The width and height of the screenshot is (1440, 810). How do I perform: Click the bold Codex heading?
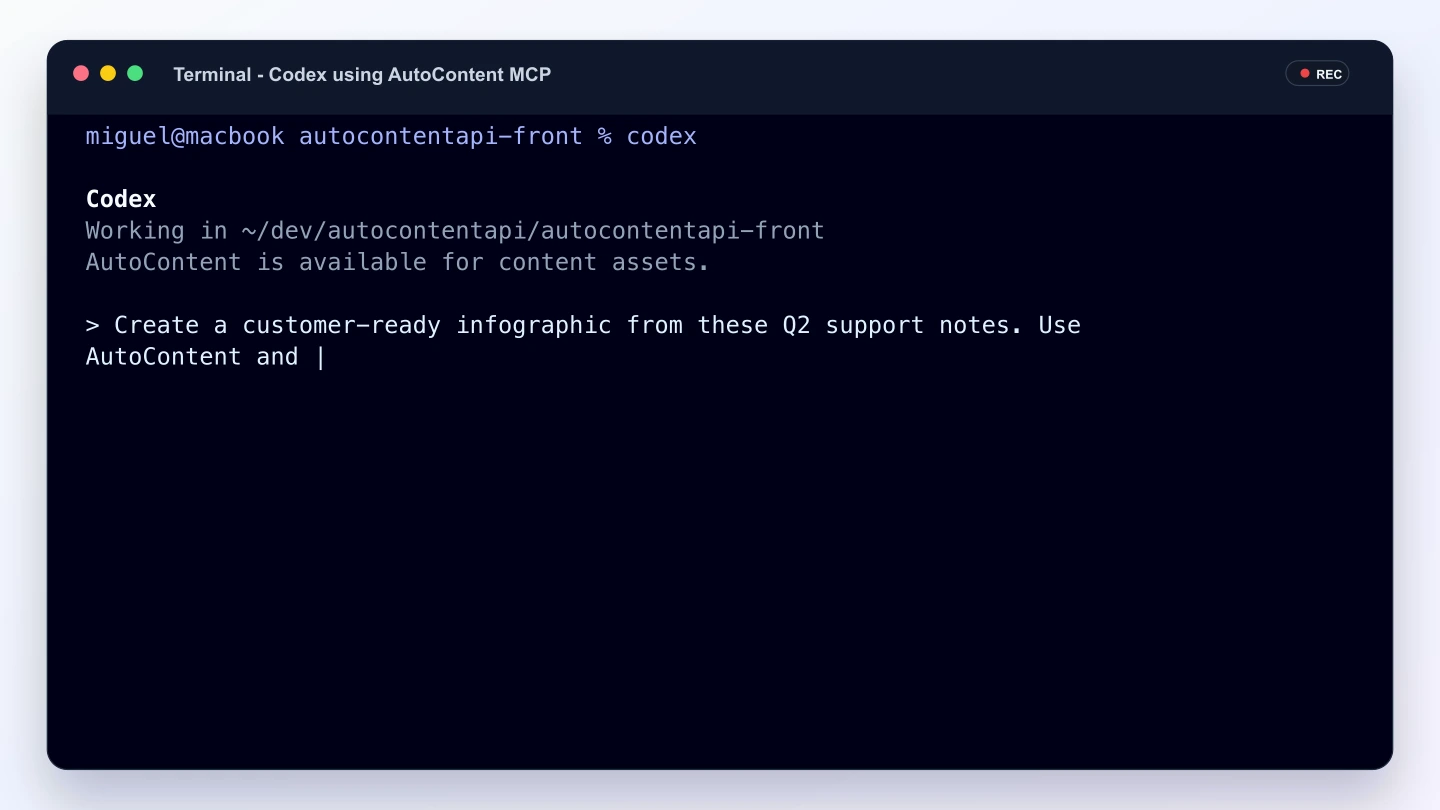(121, 199)
